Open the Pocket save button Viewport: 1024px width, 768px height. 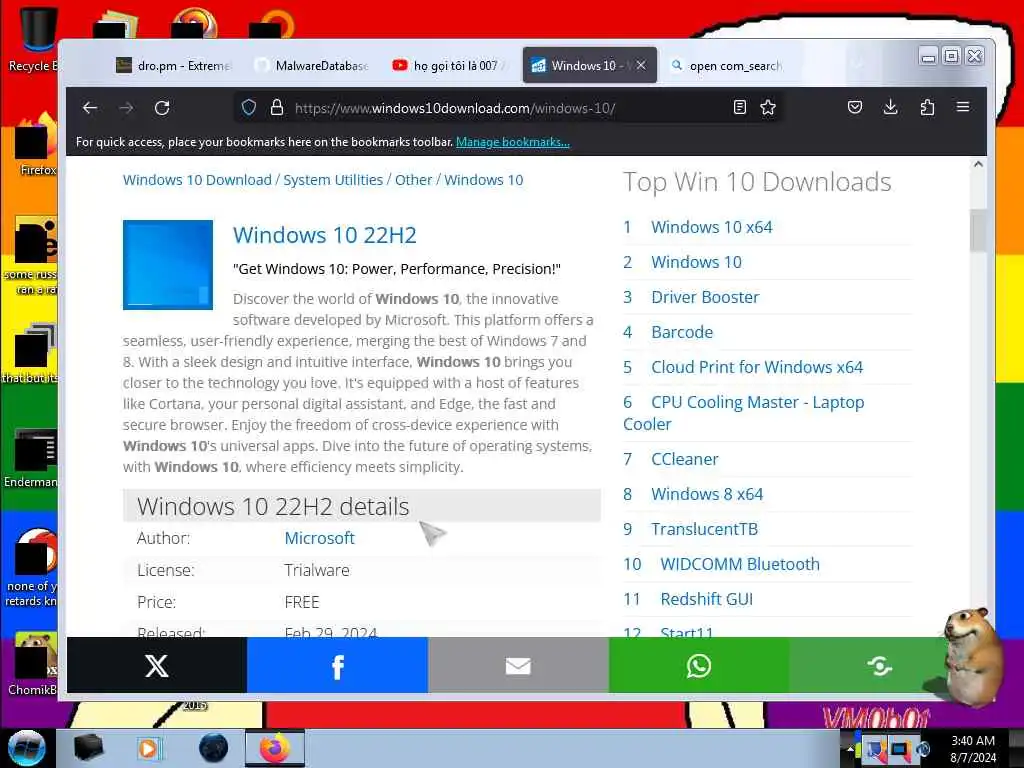coord(855,107)
